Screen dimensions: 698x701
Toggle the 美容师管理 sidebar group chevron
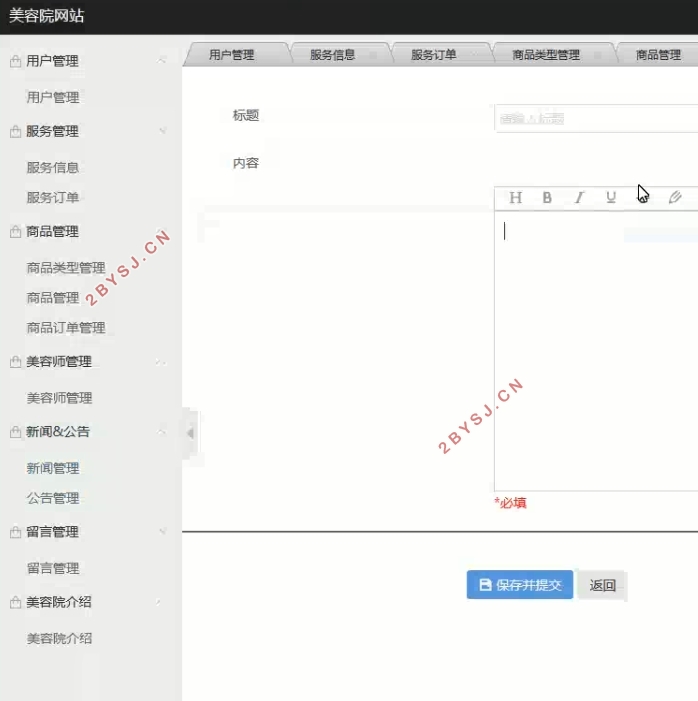coord(161,362)
